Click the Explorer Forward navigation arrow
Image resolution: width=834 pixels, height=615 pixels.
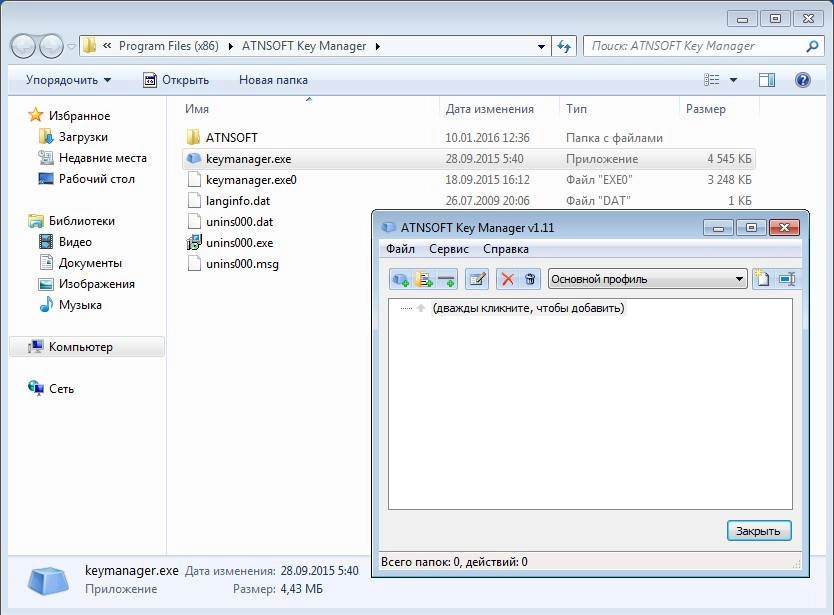point(52,46)
